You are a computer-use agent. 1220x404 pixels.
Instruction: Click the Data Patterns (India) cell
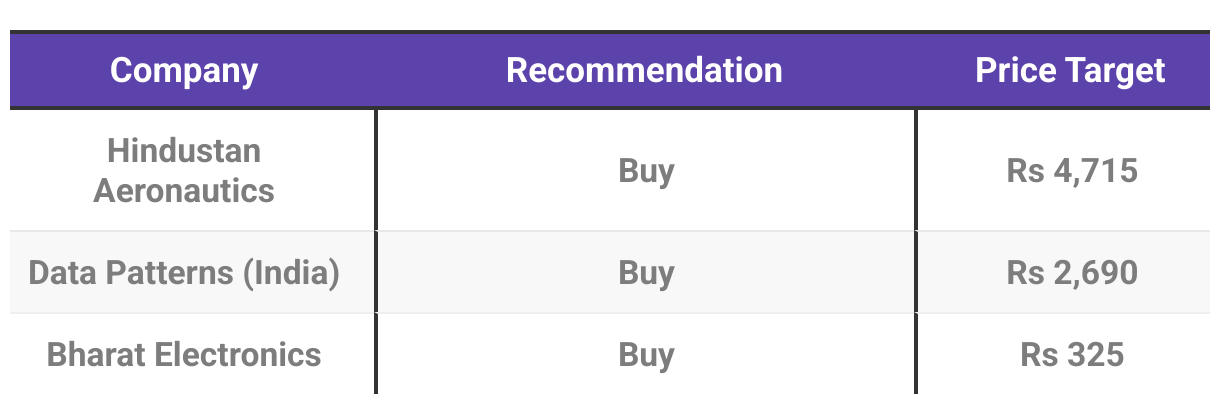(184, 273)
